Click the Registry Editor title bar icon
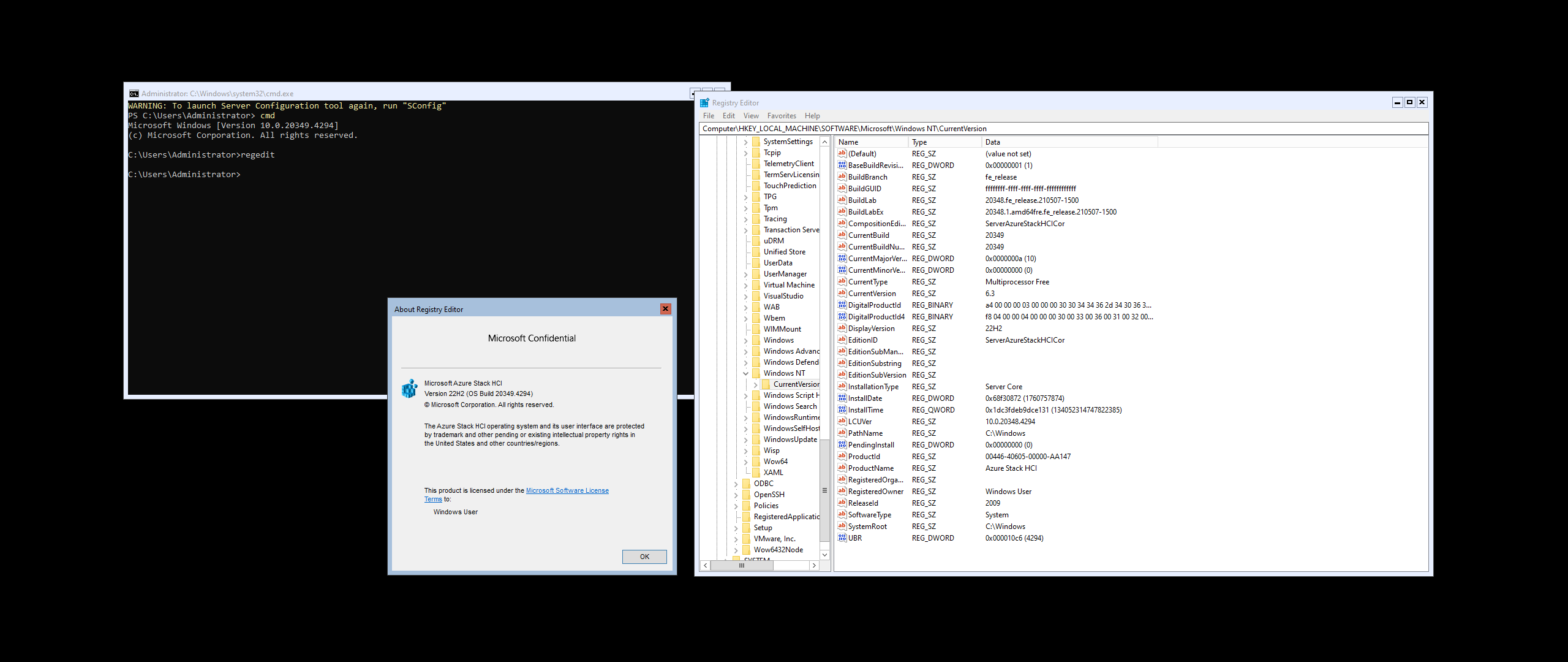The width and height of the screenshot is (1568, 662). pos(704,103)
